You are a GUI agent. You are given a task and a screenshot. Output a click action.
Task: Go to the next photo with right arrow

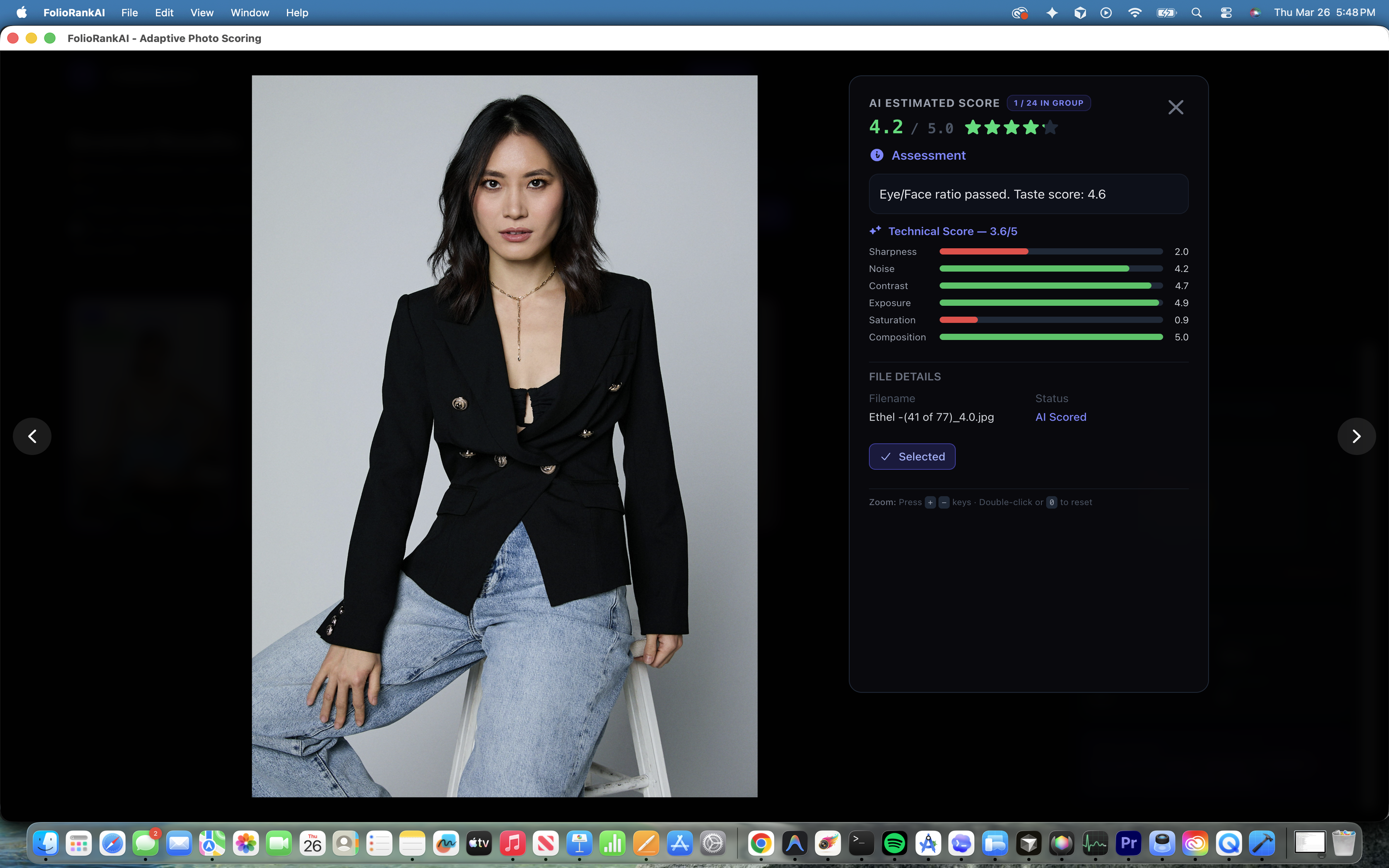[x=1356, y=436]
